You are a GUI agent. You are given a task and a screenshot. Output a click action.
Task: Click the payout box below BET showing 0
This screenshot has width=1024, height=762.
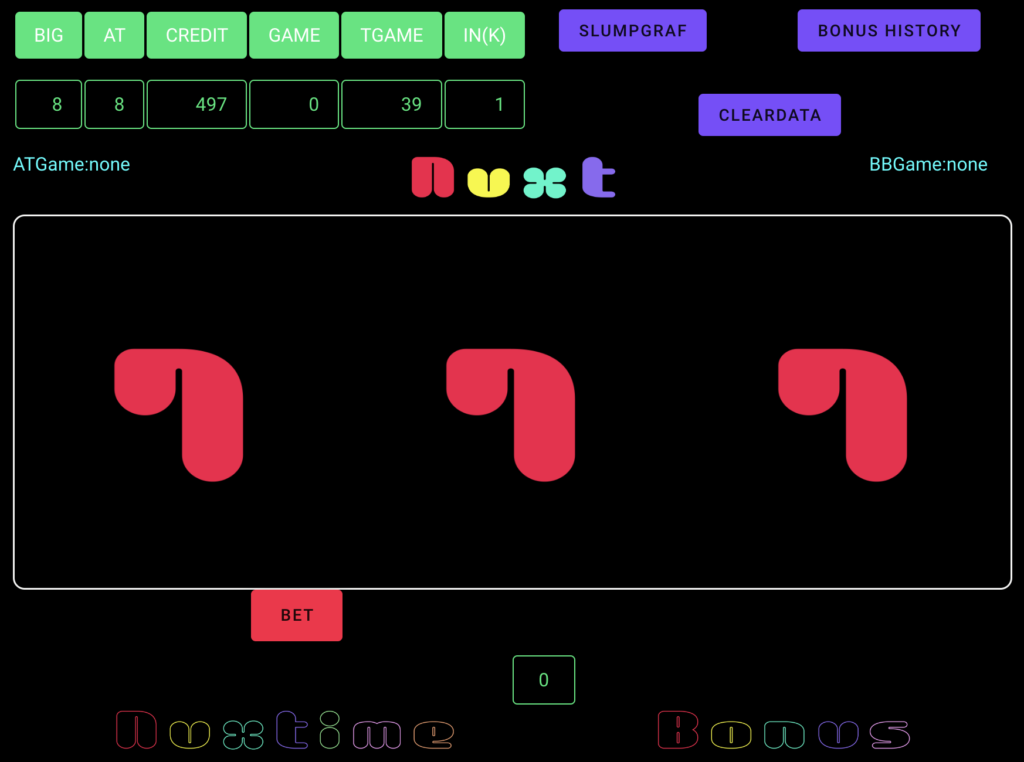[x=543, y=680]
